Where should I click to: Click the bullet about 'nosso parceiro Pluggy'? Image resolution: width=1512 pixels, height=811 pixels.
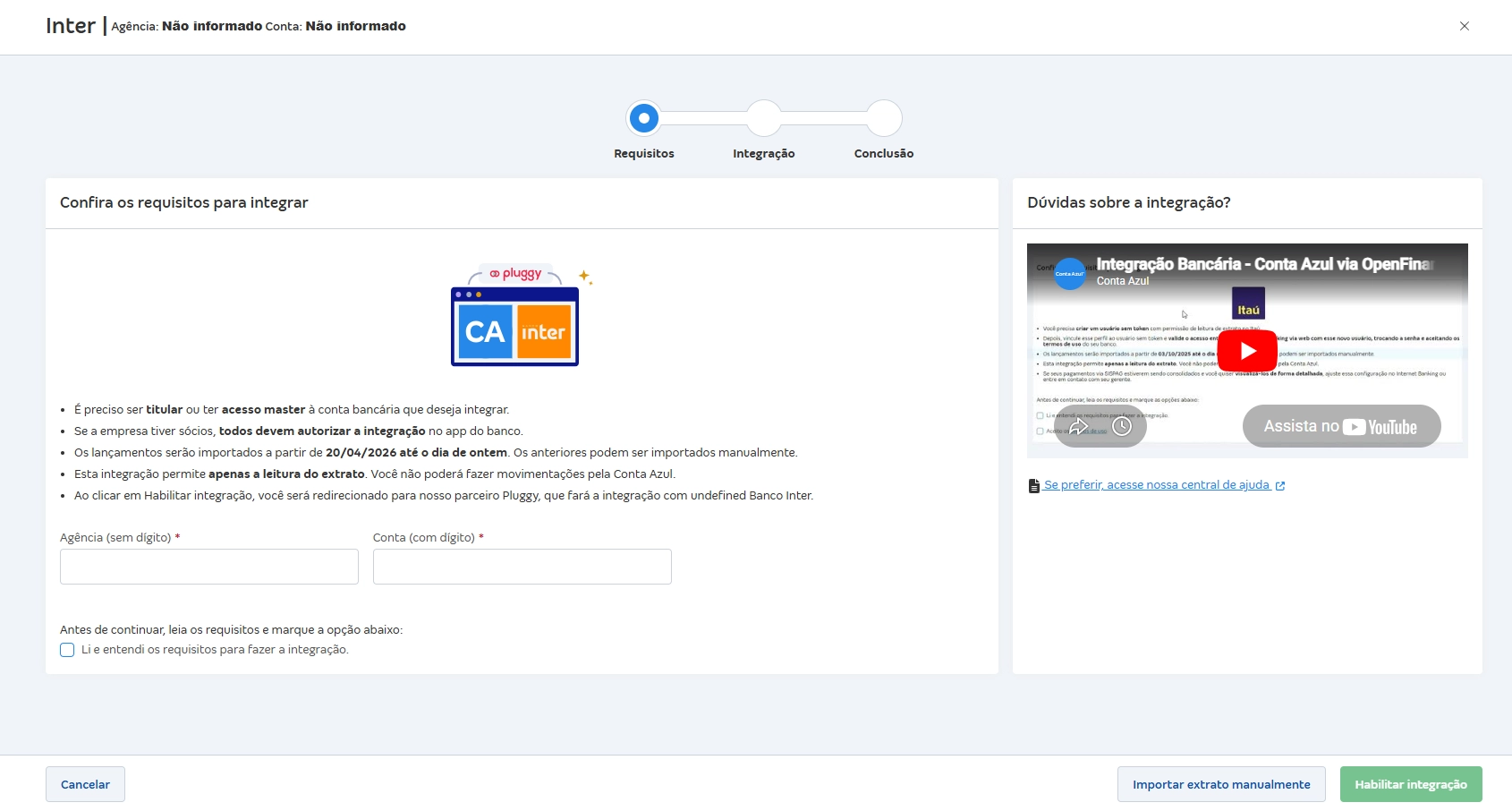pos(444,496)
